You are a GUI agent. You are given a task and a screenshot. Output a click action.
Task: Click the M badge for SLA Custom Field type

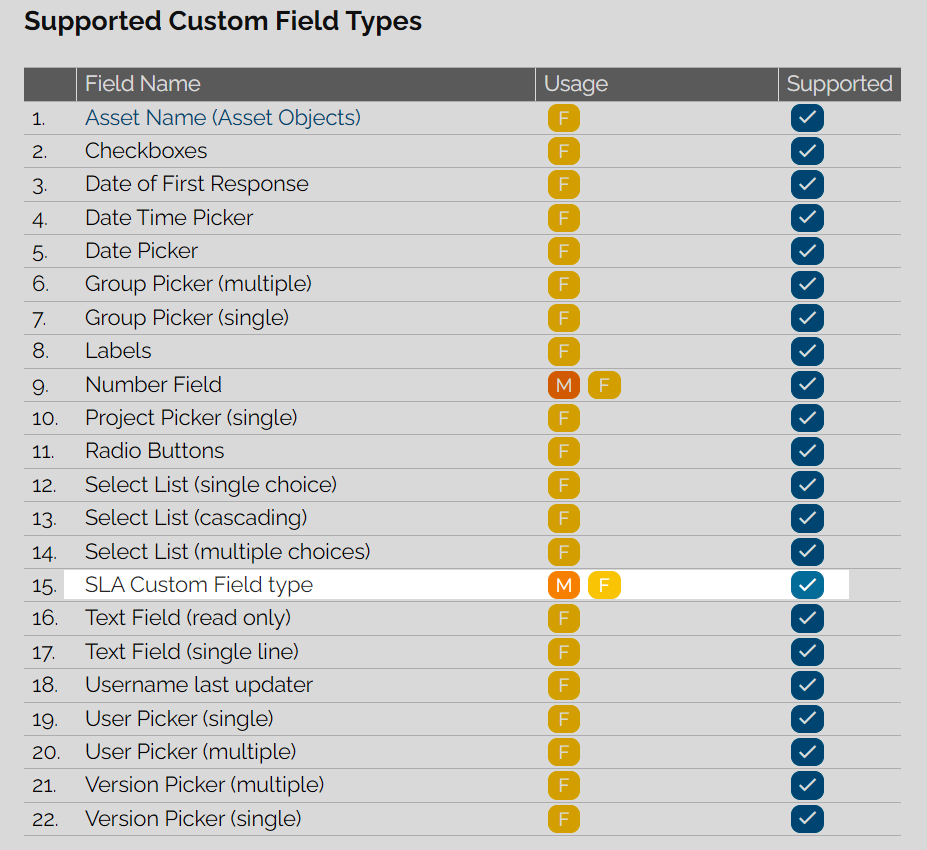(x=563, y=585)
